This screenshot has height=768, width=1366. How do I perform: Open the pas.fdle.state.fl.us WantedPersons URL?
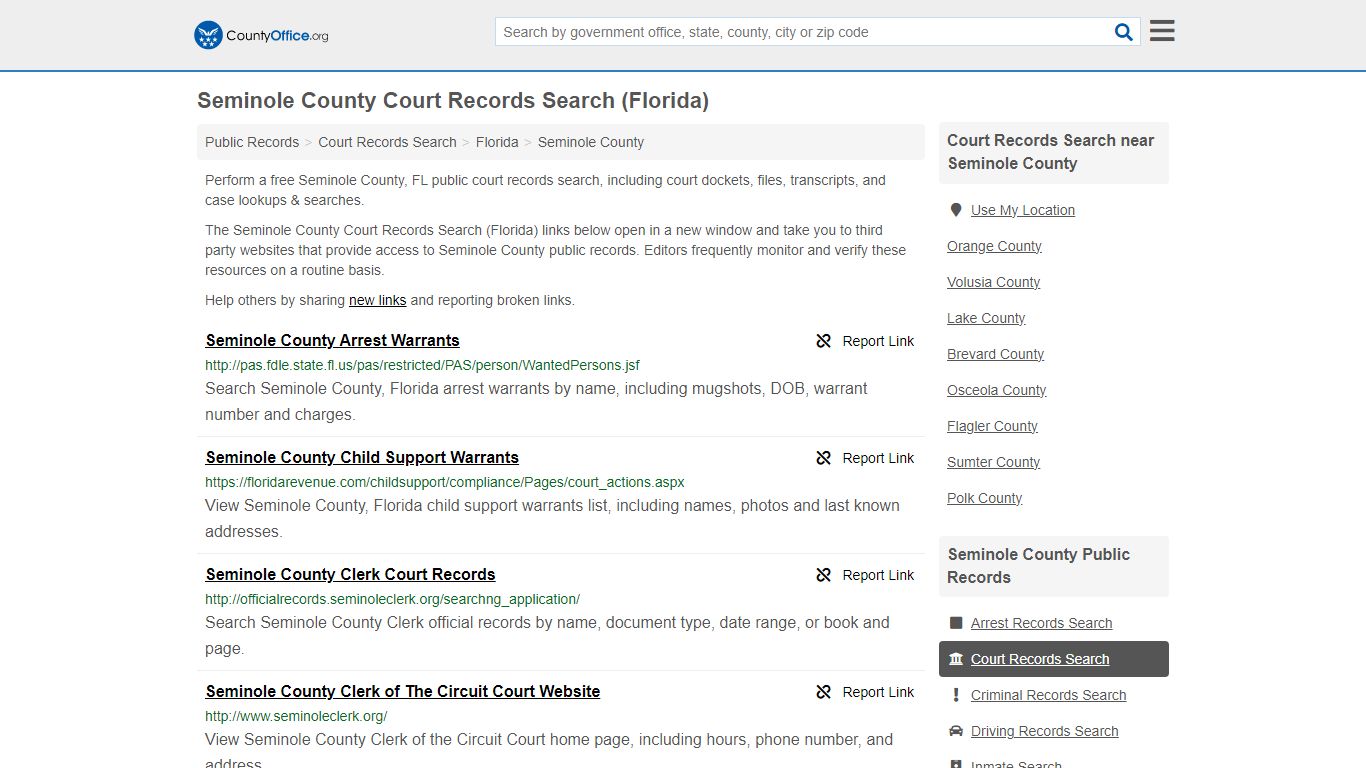[422, 365]
